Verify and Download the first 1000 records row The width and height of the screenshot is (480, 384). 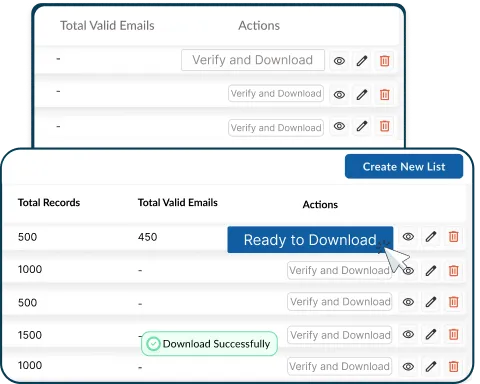339,270
